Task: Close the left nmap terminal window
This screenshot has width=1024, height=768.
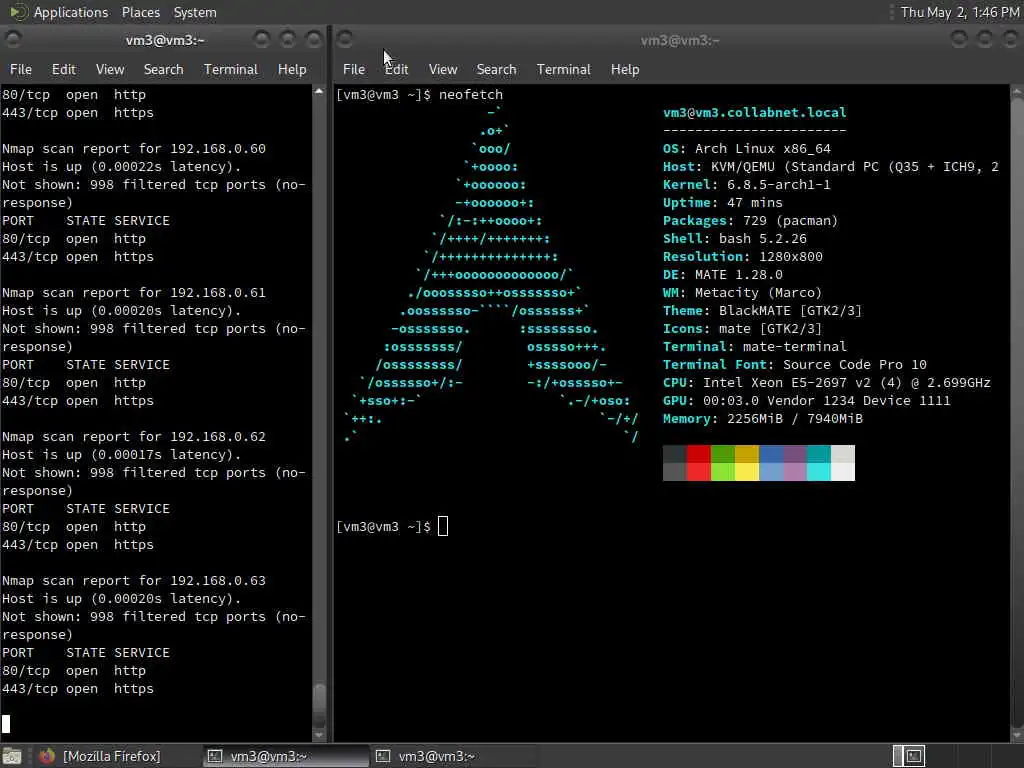Action: coord(314,40)
